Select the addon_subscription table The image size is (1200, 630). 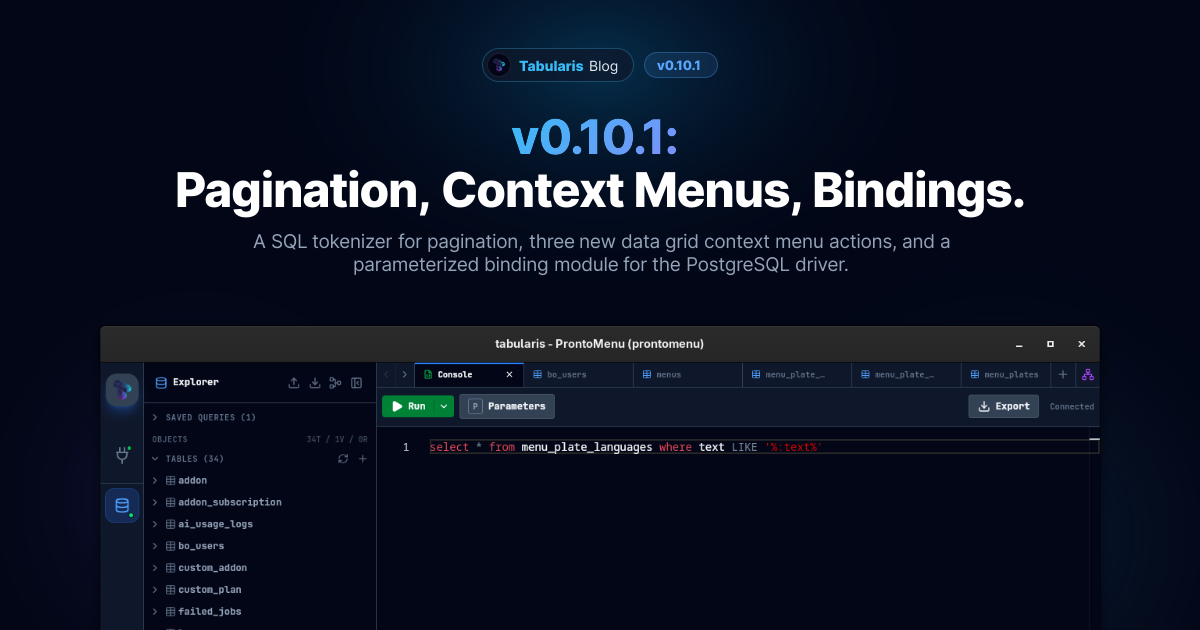[230, 502]
